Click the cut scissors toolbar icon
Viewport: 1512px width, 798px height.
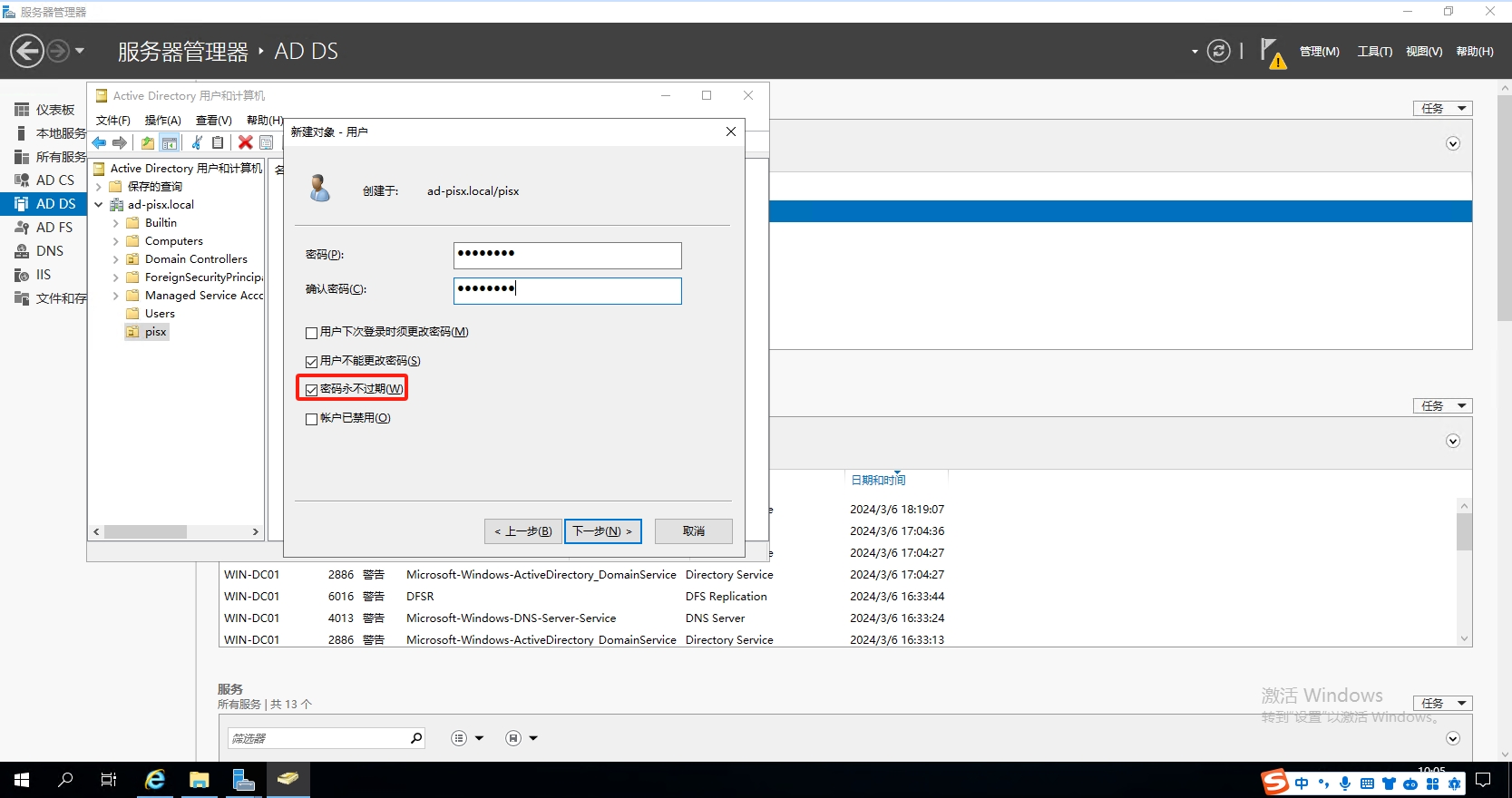click(196, 142)
